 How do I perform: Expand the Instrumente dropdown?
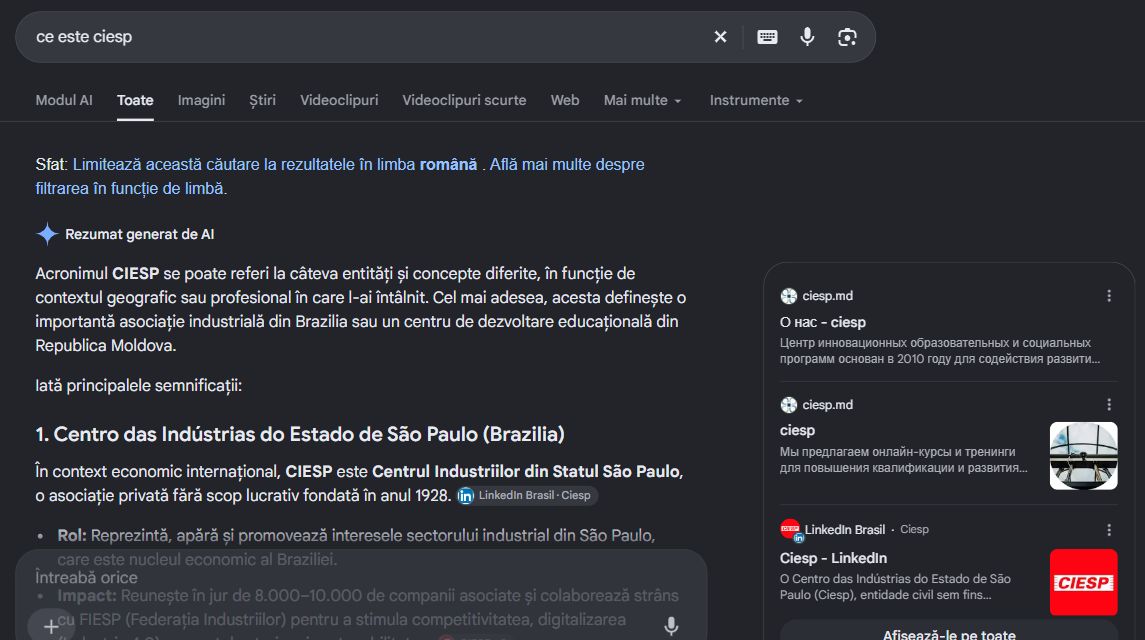(x=757, y=100)
